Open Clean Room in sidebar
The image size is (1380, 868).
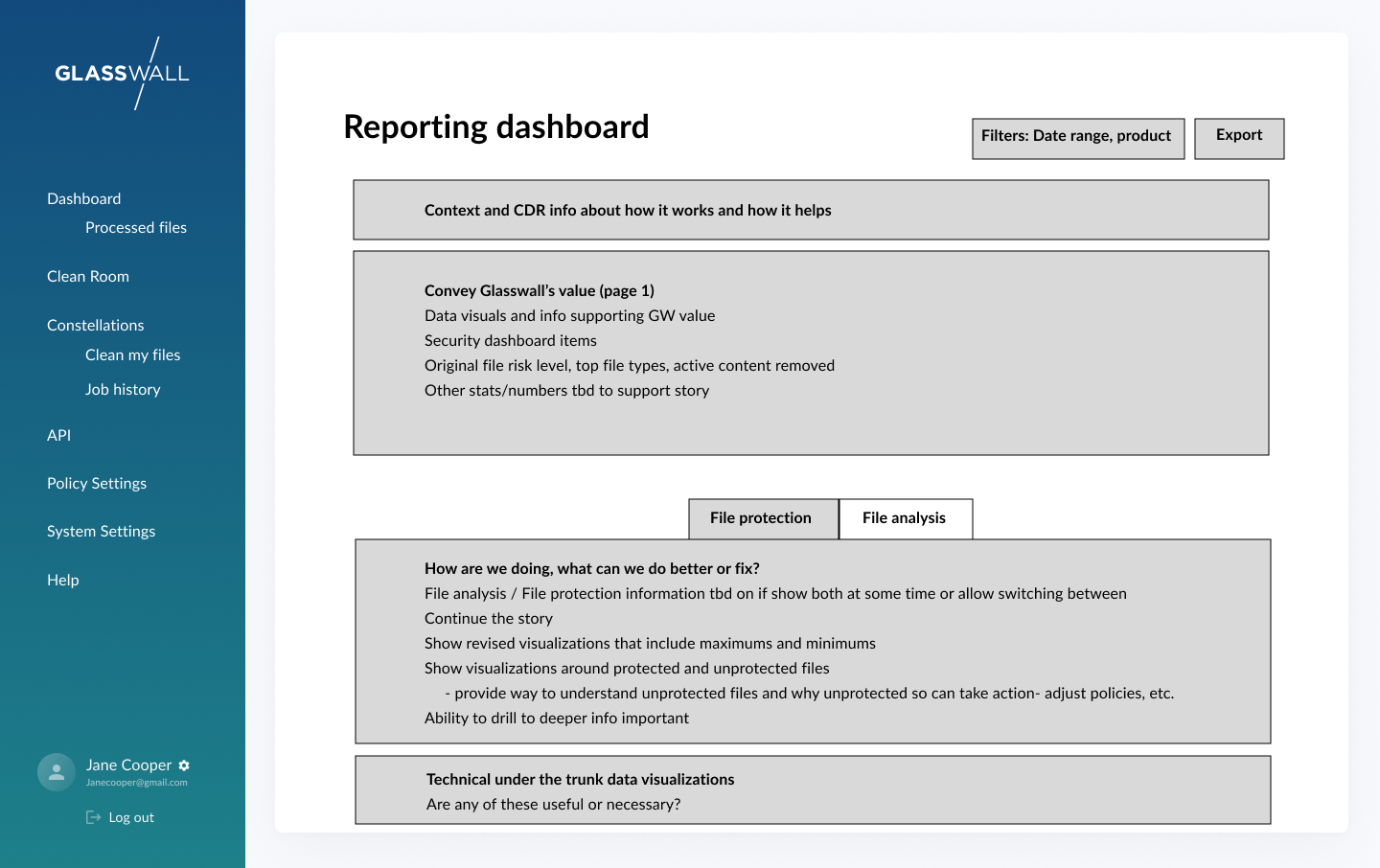pyautogui.click(x=88, y=277)
